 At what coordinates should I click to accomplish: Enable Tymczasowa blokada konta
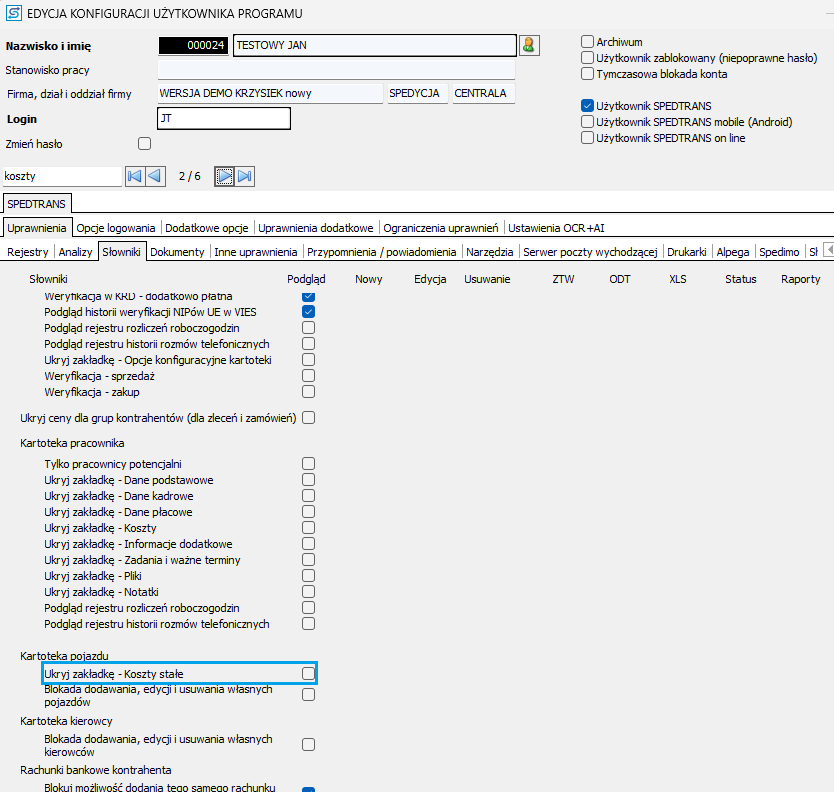click(588, 74)
